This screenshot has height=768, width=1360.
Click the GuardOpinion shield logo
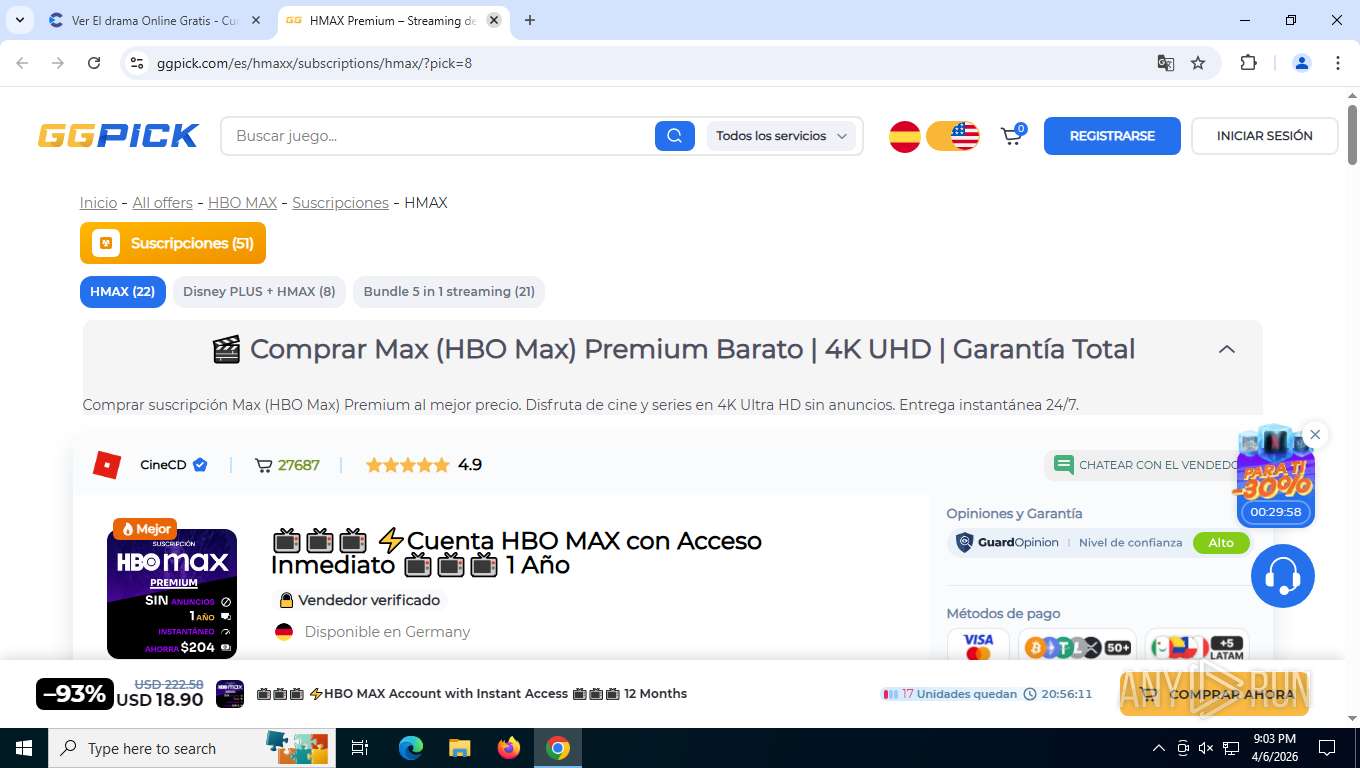tap(965, 543)
